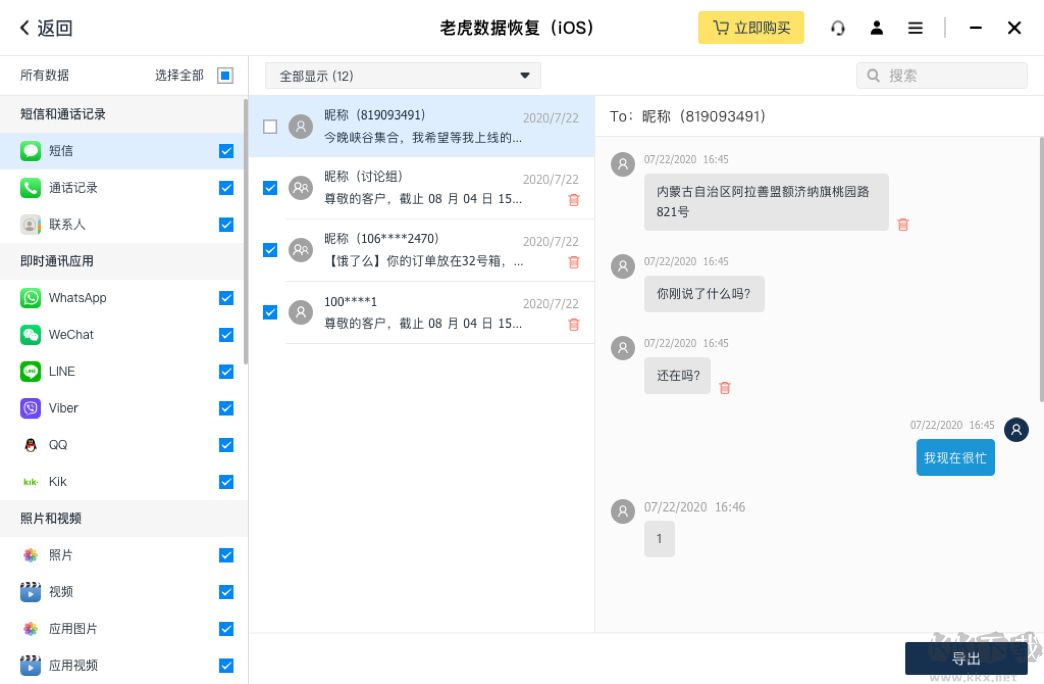Click inside the 搜索 search field

(x=940, y=75)
